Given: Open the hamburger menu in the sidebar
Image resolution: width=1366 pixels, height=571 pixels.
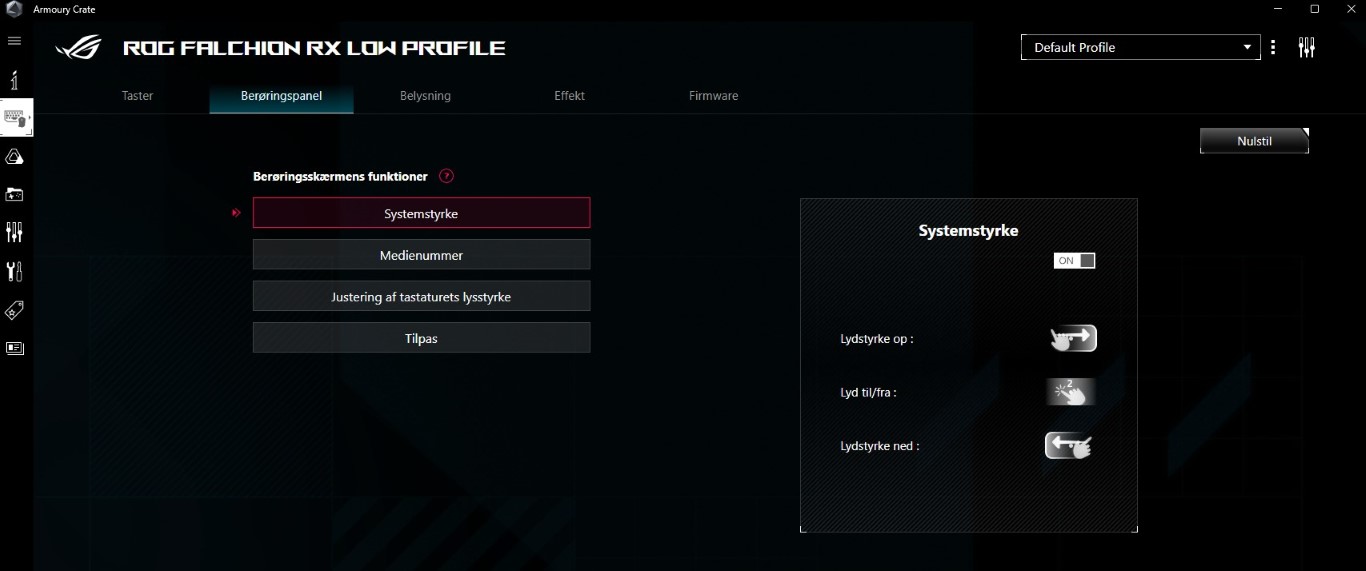Looking at the screenshot, I should click(14, 41).
